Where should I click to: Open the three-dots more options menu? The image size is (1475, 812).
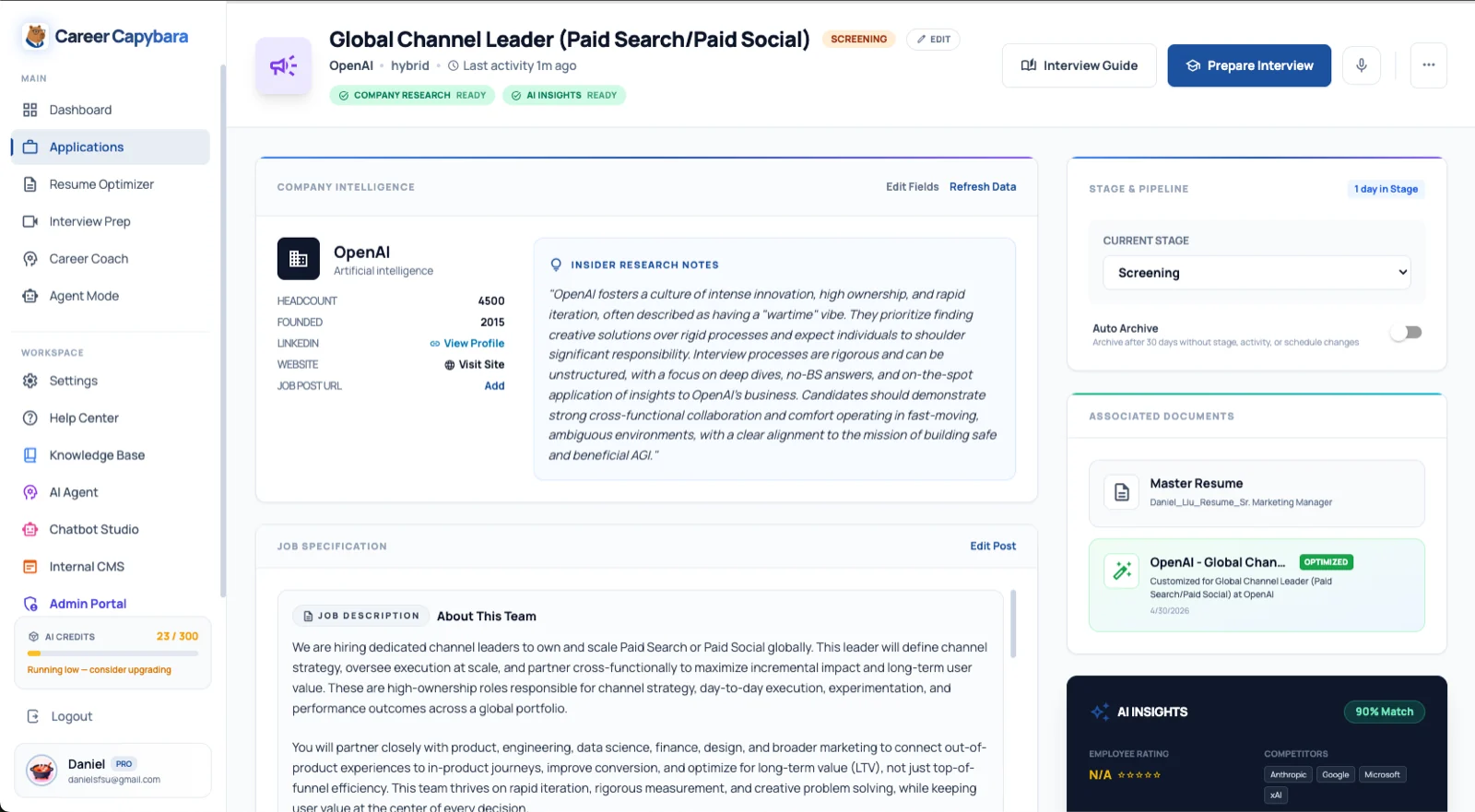coord(1428,65)
